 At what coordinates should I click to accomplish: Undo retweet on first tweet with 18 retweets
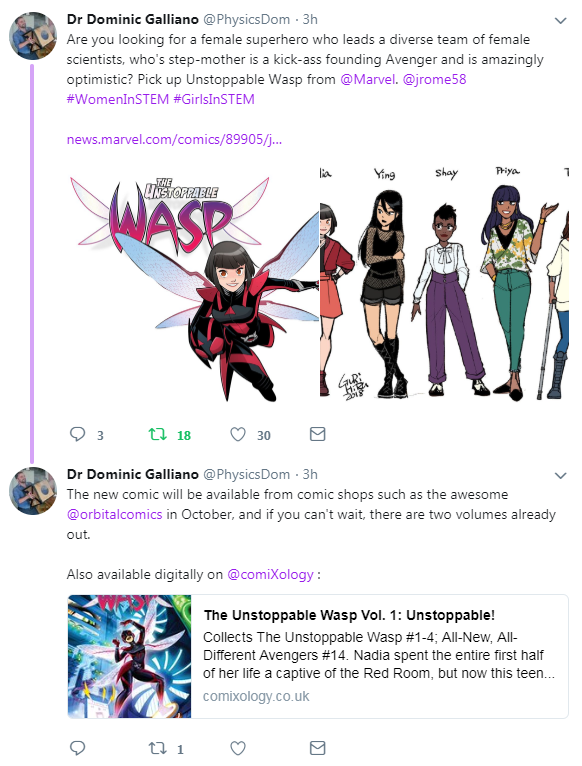(158, 434)
